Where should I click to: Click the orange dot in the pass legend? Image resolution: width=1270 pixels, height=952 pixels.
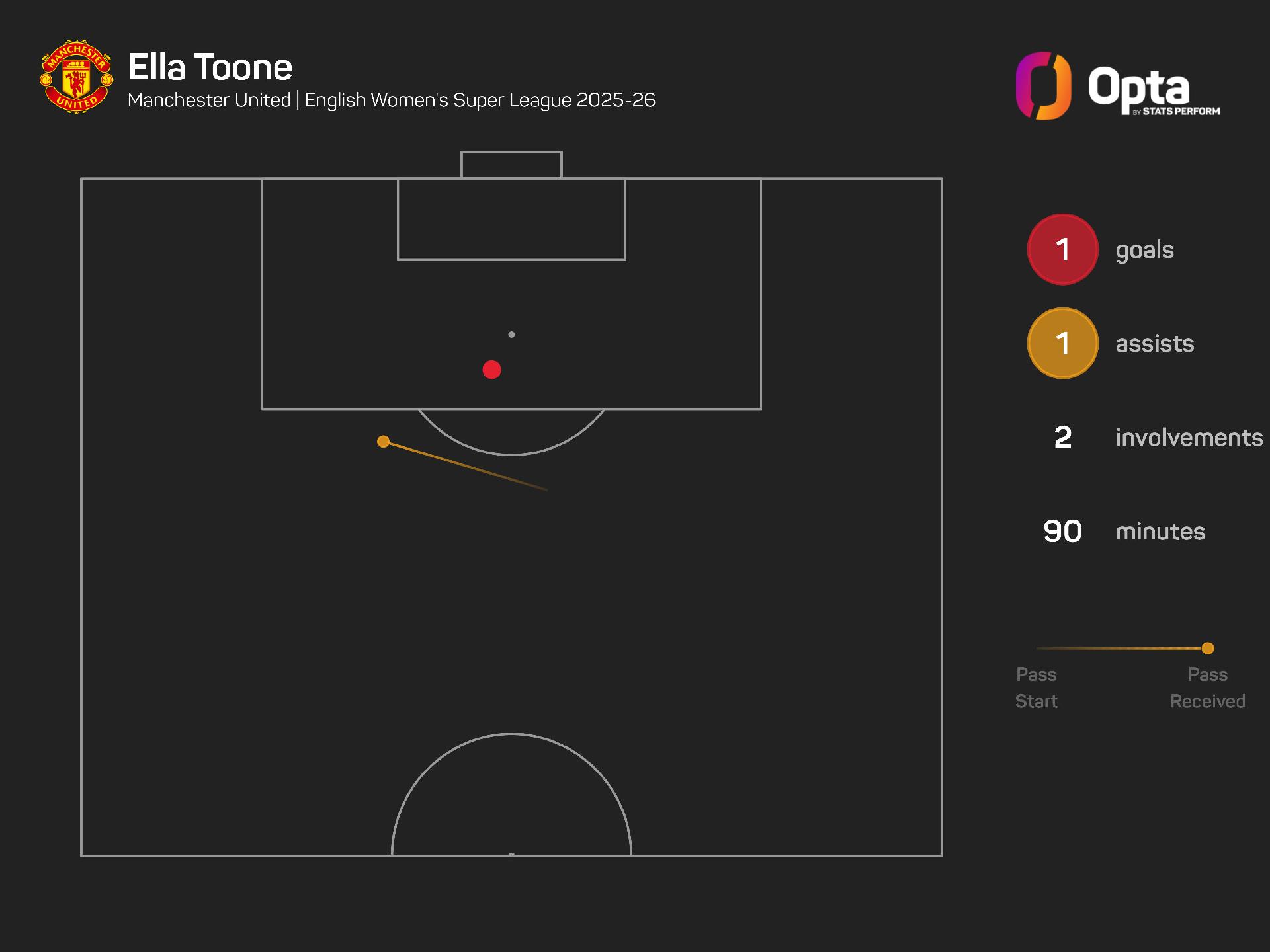click(x=1208, y=648)
